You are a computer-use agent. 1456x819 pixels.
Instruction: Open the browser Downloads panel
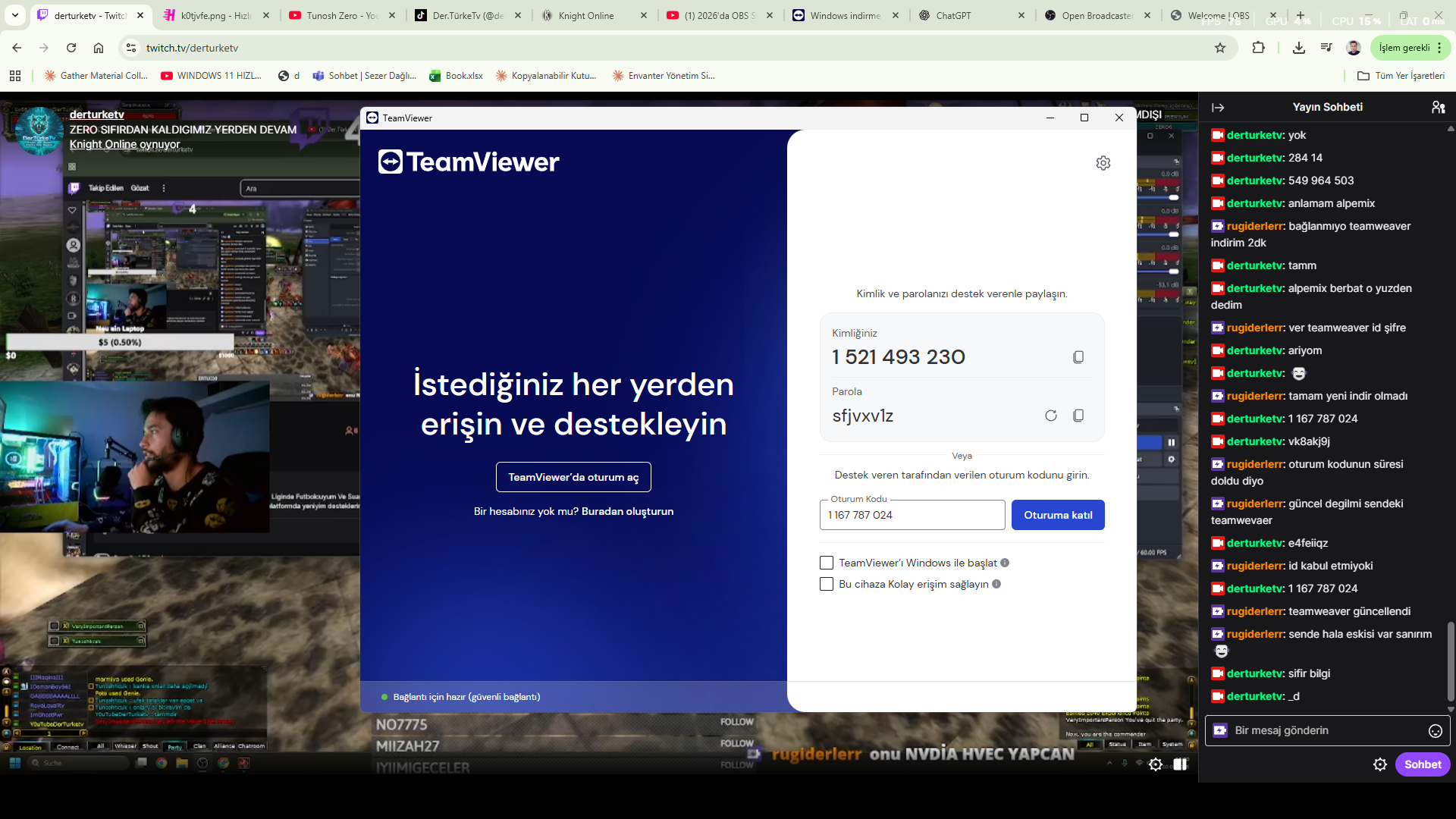1299,48
